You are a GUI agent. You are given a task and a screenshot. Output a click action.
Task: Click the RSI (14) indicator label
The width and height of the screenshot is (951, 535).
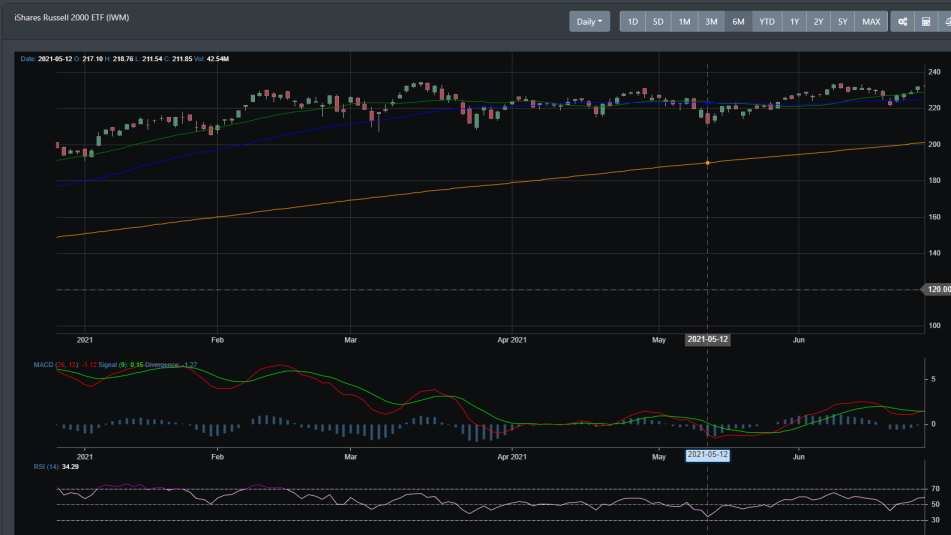pos(47,466)
